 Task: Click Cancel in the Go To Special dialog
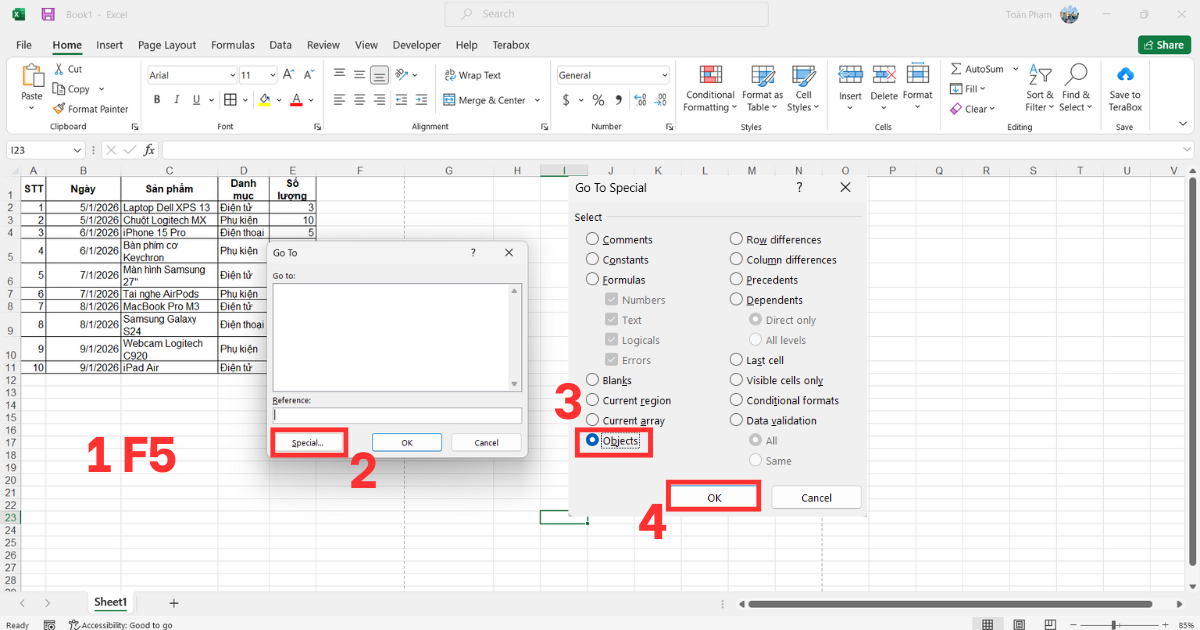(816, 497)
